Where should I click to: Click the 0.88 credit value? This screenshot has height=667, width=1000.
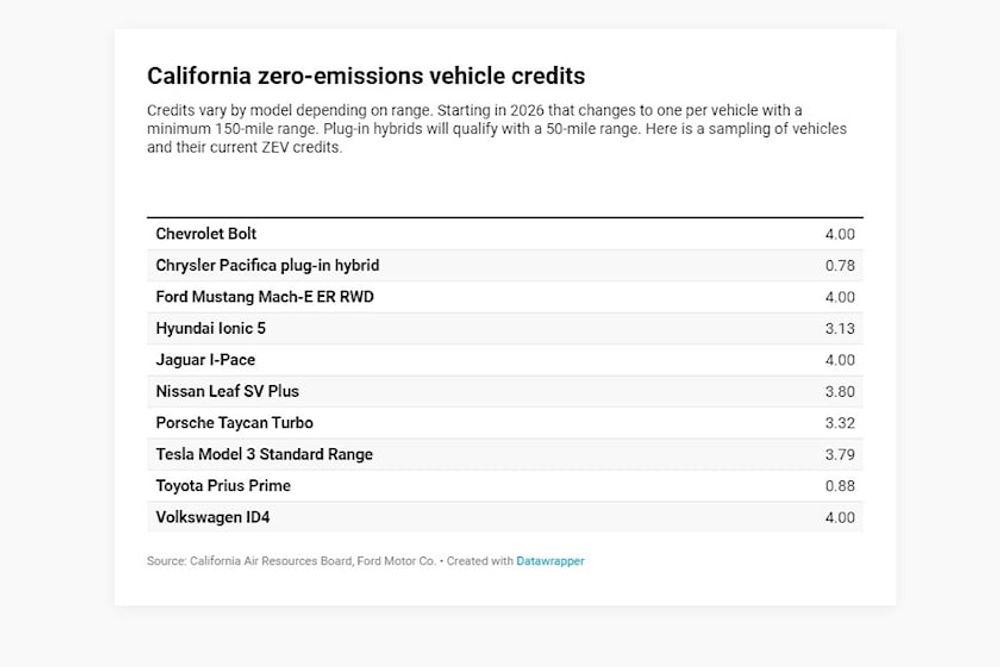pyautogui.click(x=840, y=486)
